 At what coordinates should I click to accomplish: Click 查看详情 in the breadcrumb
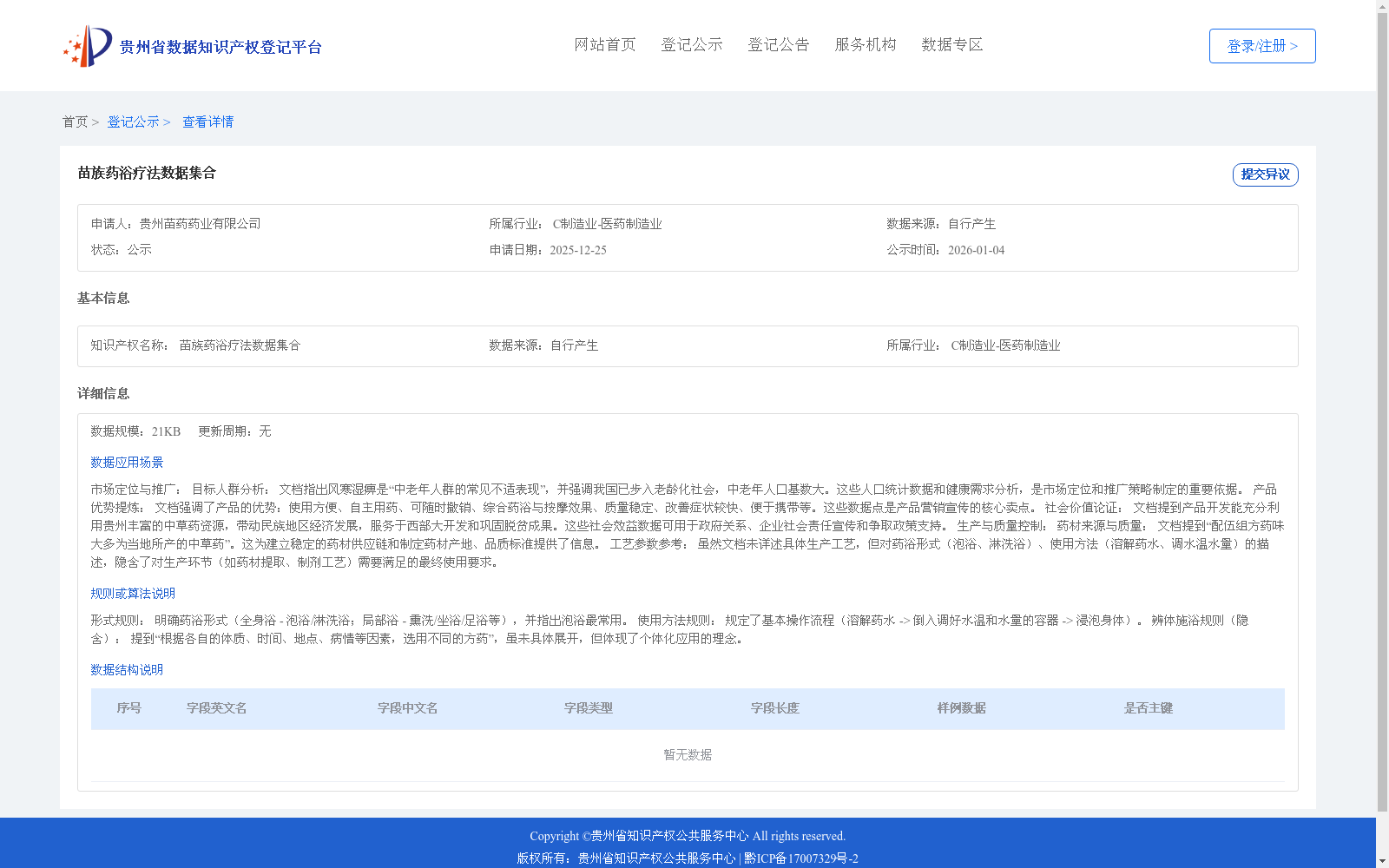(207, 122)
